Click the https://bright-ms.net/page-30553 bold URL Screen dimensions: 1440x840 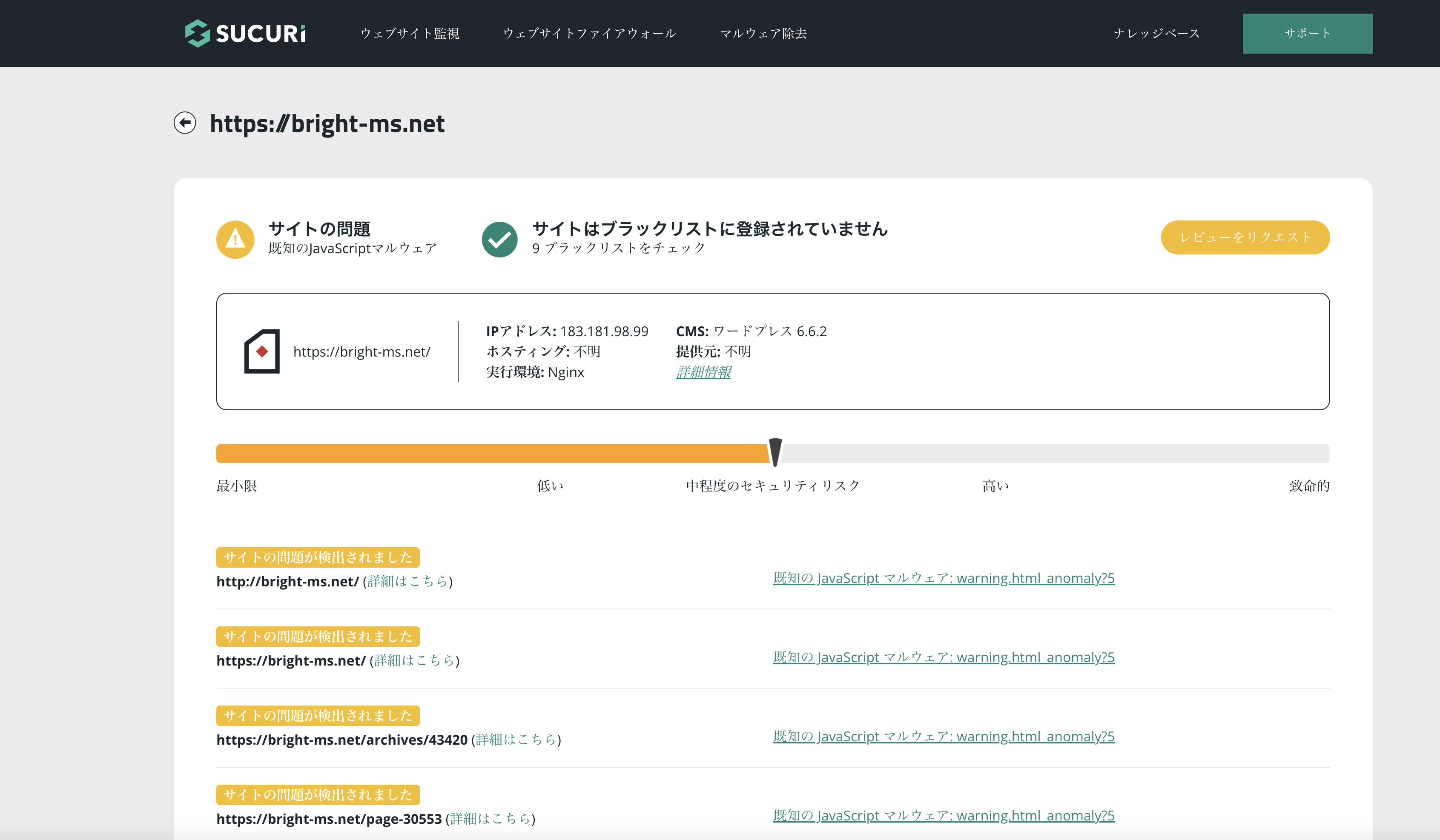click(329, 819)
